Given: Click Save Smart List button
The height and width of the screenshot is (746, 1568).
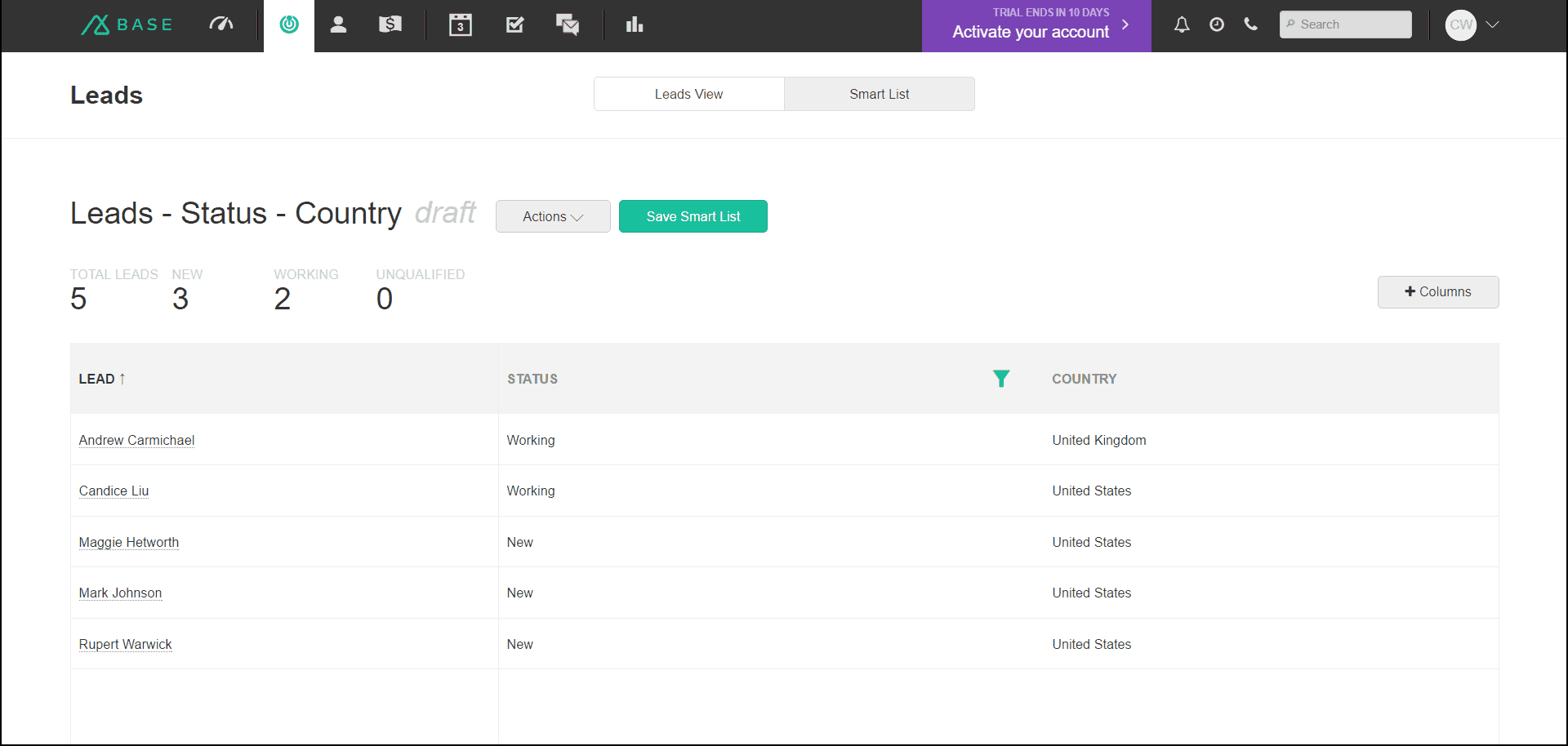Looking at the screenshot, I should [x=693, y=216].
